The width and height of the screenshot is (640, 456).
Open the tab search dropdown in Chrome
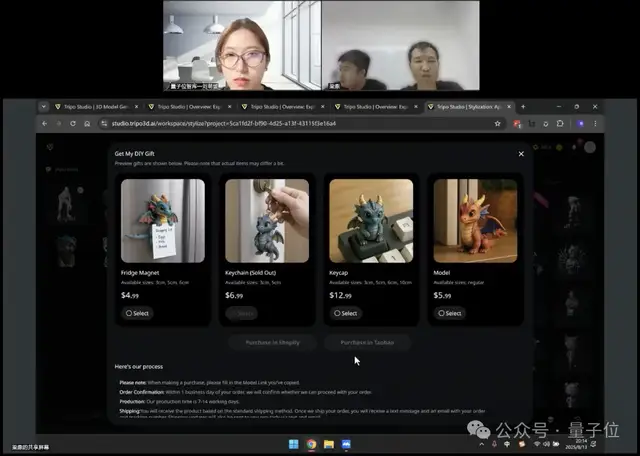(x=43, y=106)
